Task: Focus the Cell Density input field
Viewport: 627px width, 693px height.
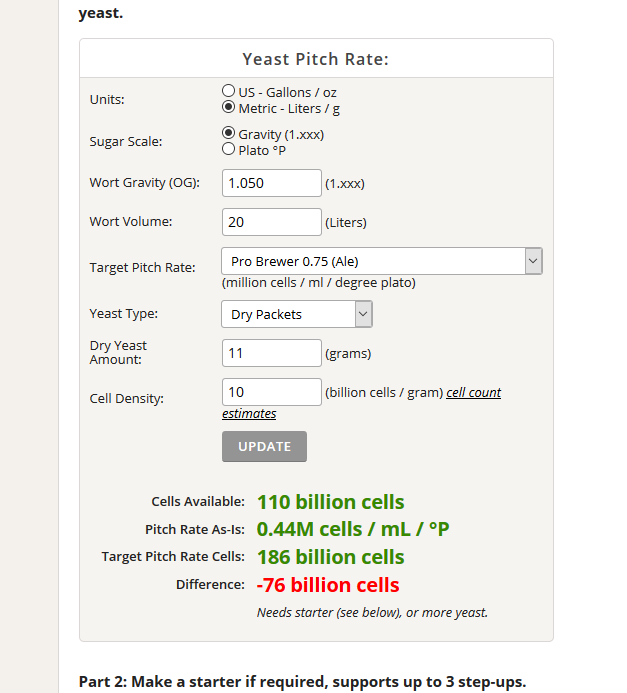Action: pos(272,392)
